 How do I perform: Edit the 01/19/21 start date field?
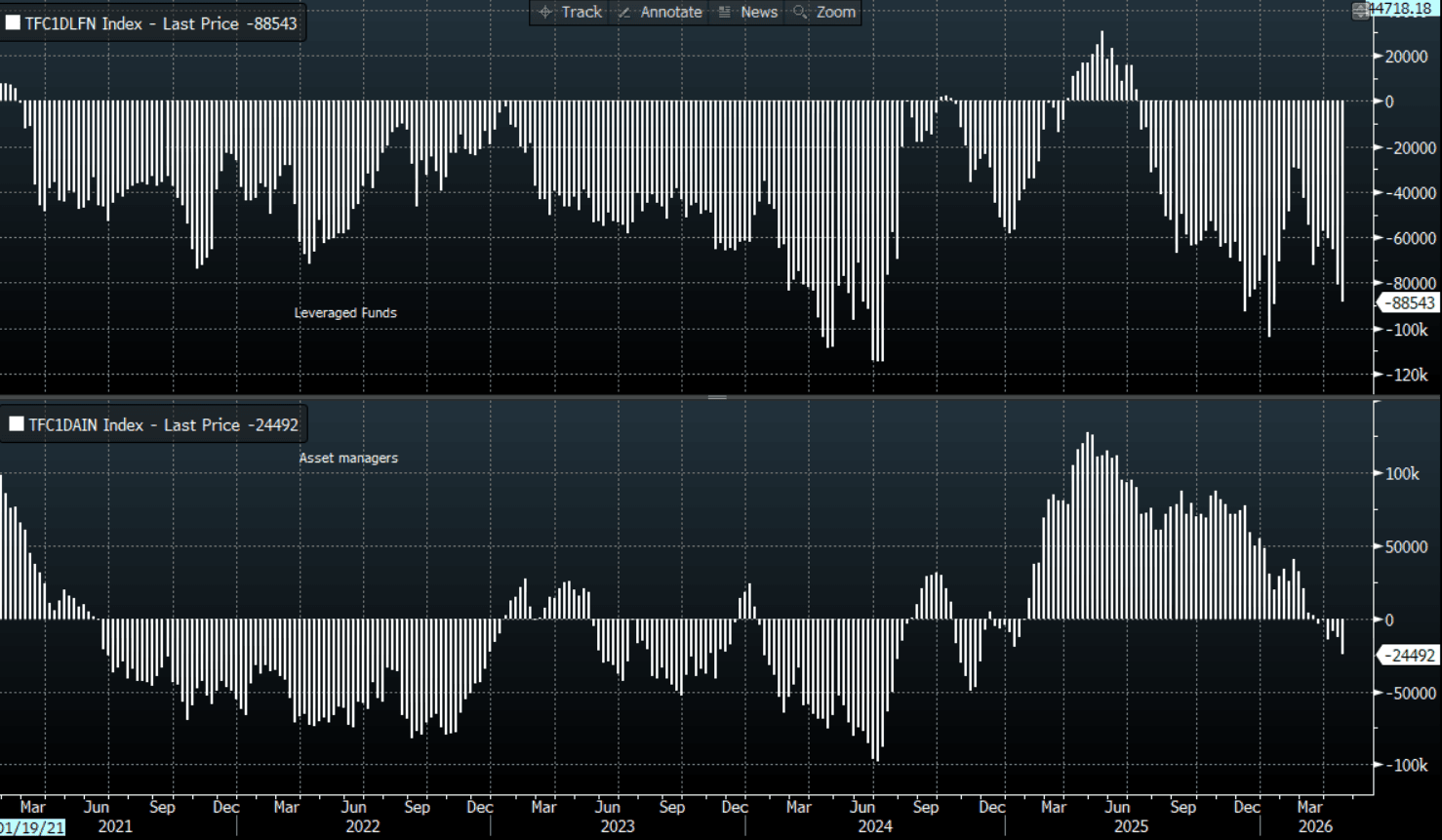pyautogui.click(x=33, y=827)
